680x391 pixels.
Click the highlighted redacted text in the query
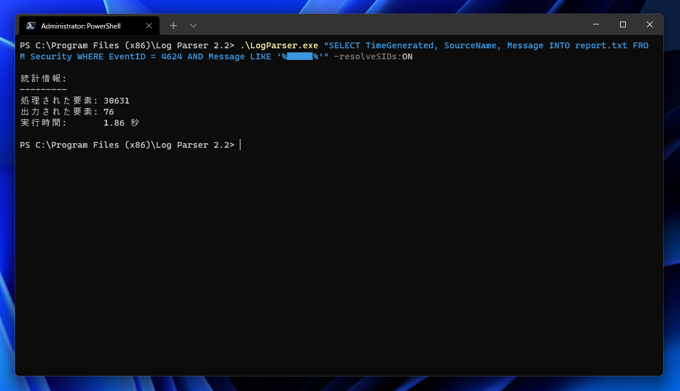pyautogui.click(x=300, y=56)
